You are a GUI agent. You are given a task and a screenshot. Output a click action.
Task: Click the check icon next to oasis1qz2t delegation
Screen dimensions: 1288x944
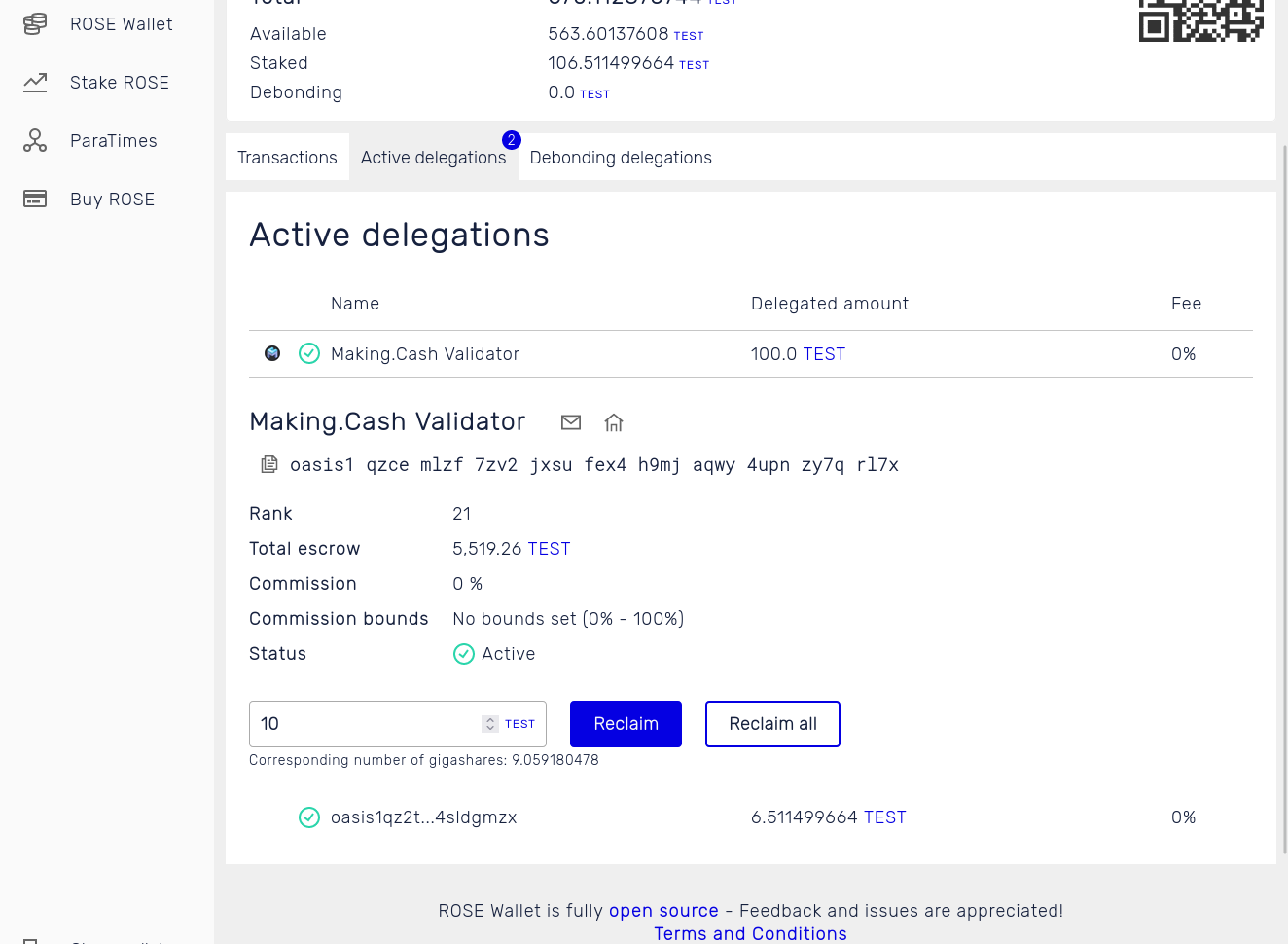click(x=309, y=817)
